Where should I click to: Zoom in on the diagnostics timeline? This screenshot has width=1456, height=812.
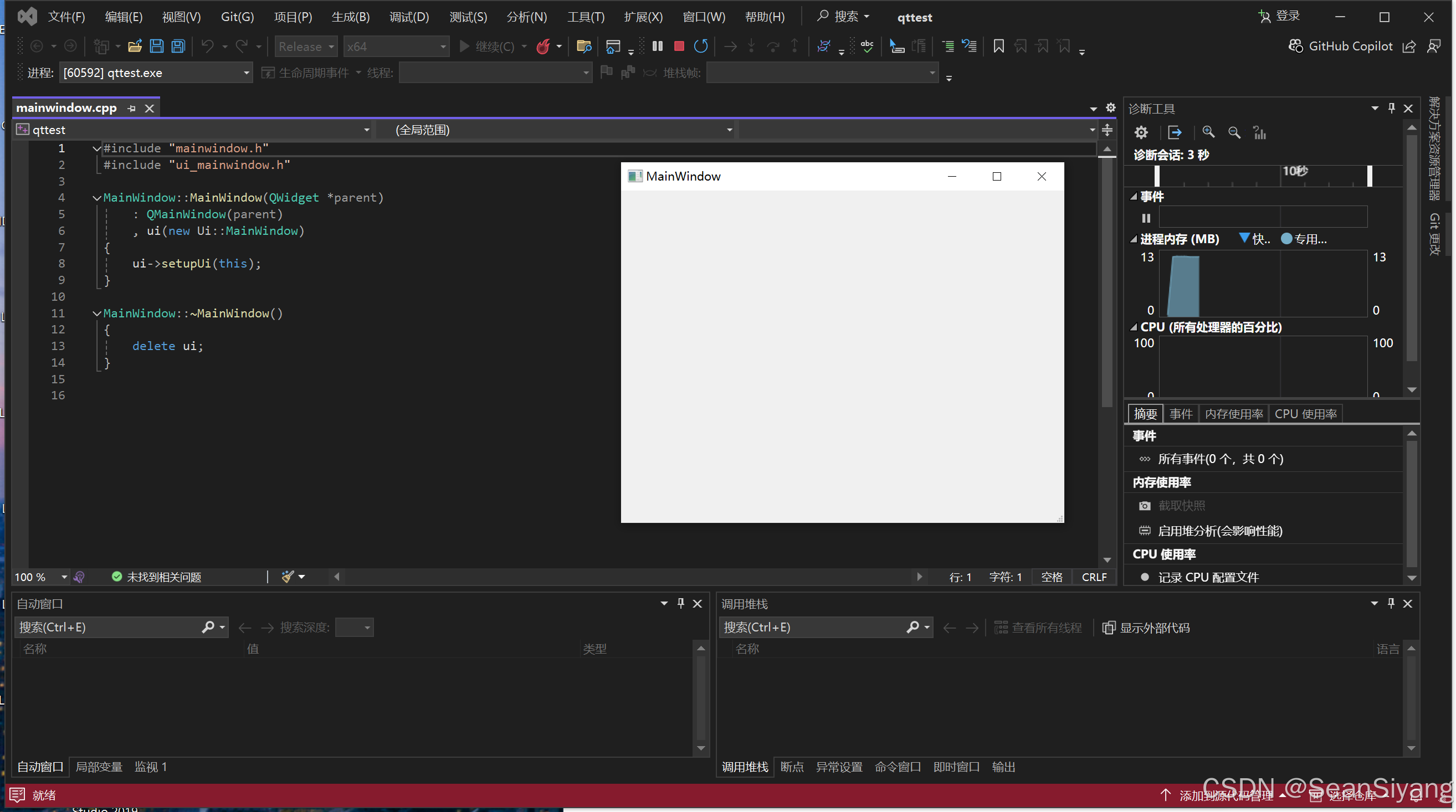[1208, 132]
